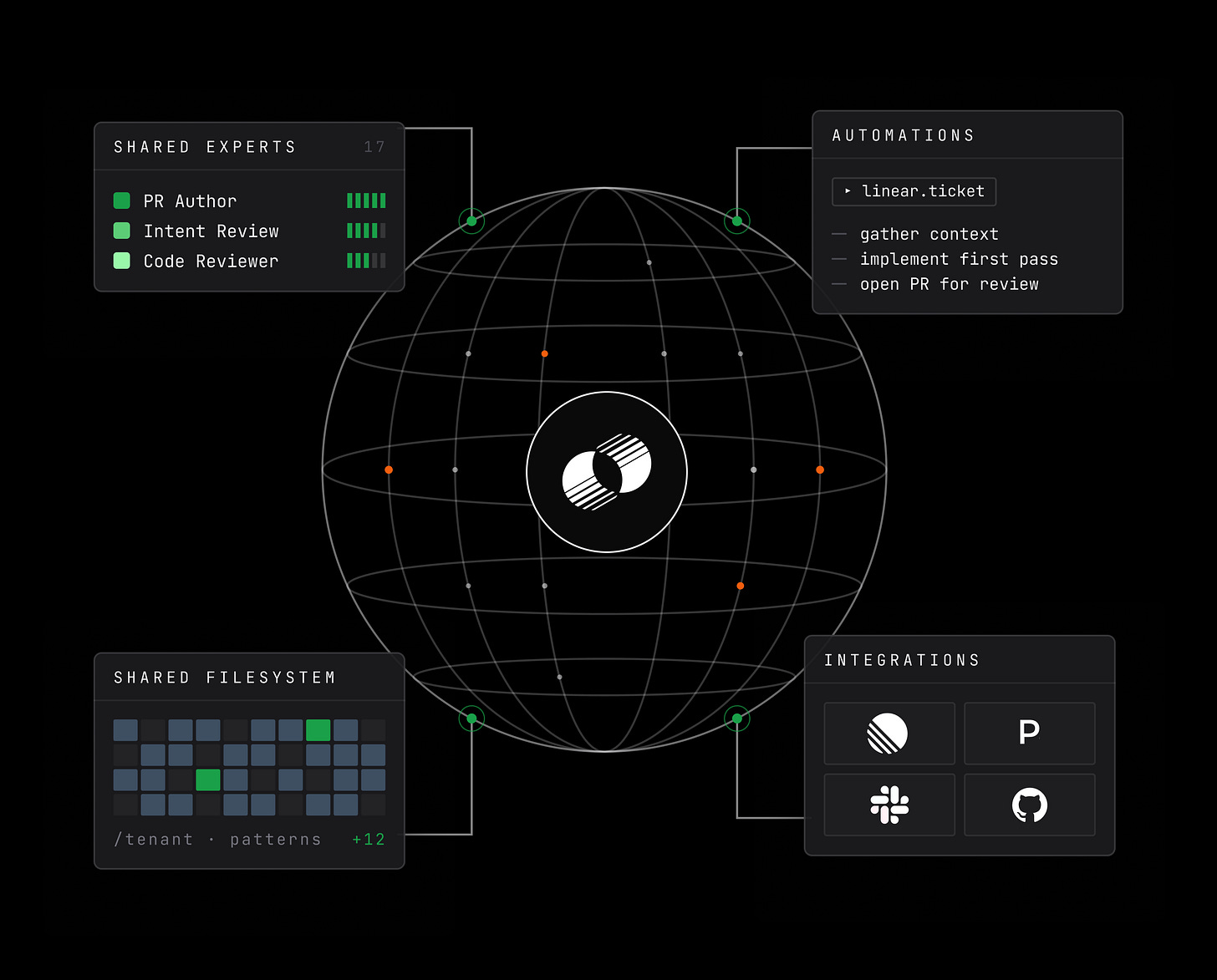Click the far-right orange dot on globe equator
This screenshot has width=1217, height=980.
pos(820,470)
